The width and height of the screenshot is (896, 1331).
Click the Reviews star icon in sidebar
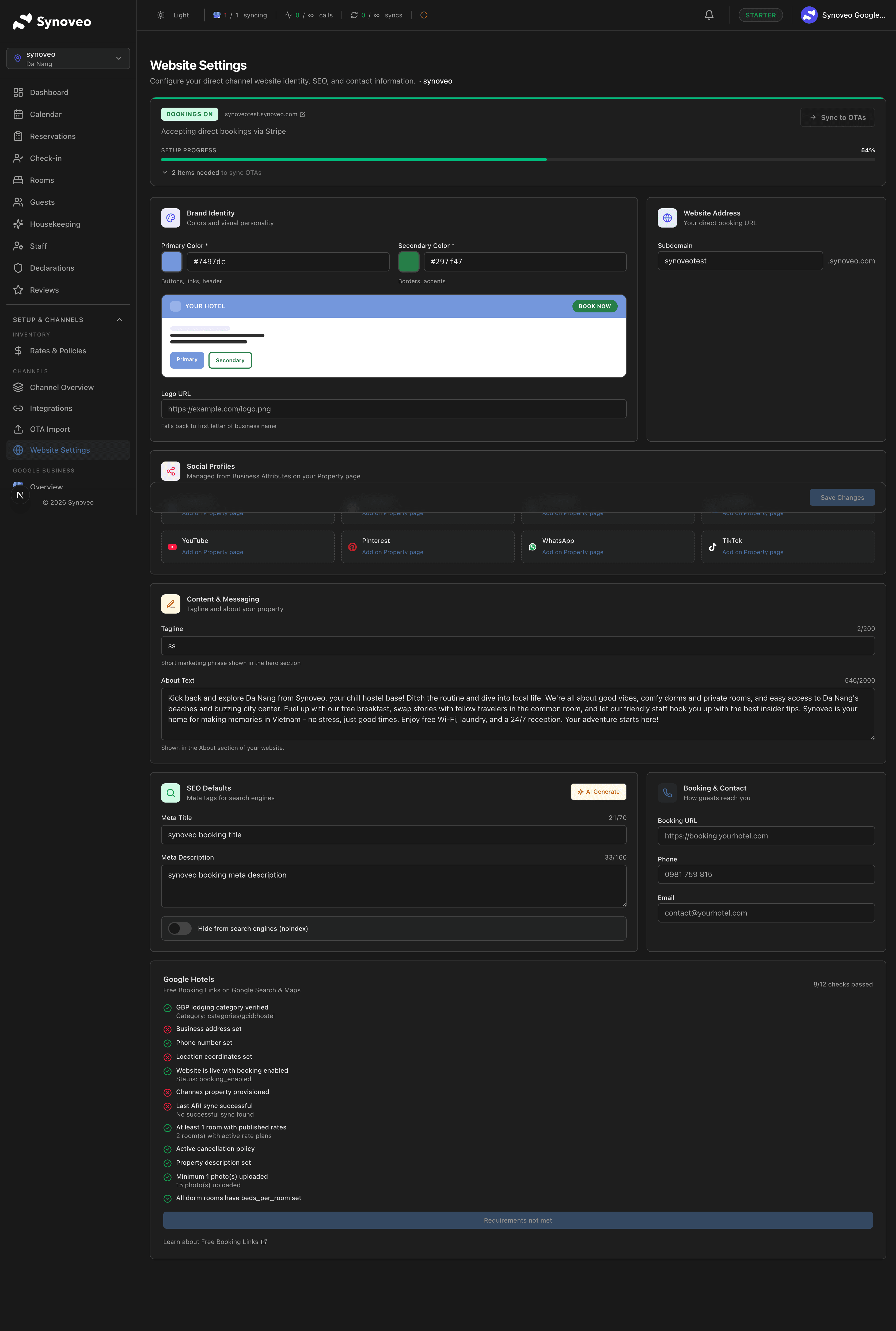(x=18, y=290)
